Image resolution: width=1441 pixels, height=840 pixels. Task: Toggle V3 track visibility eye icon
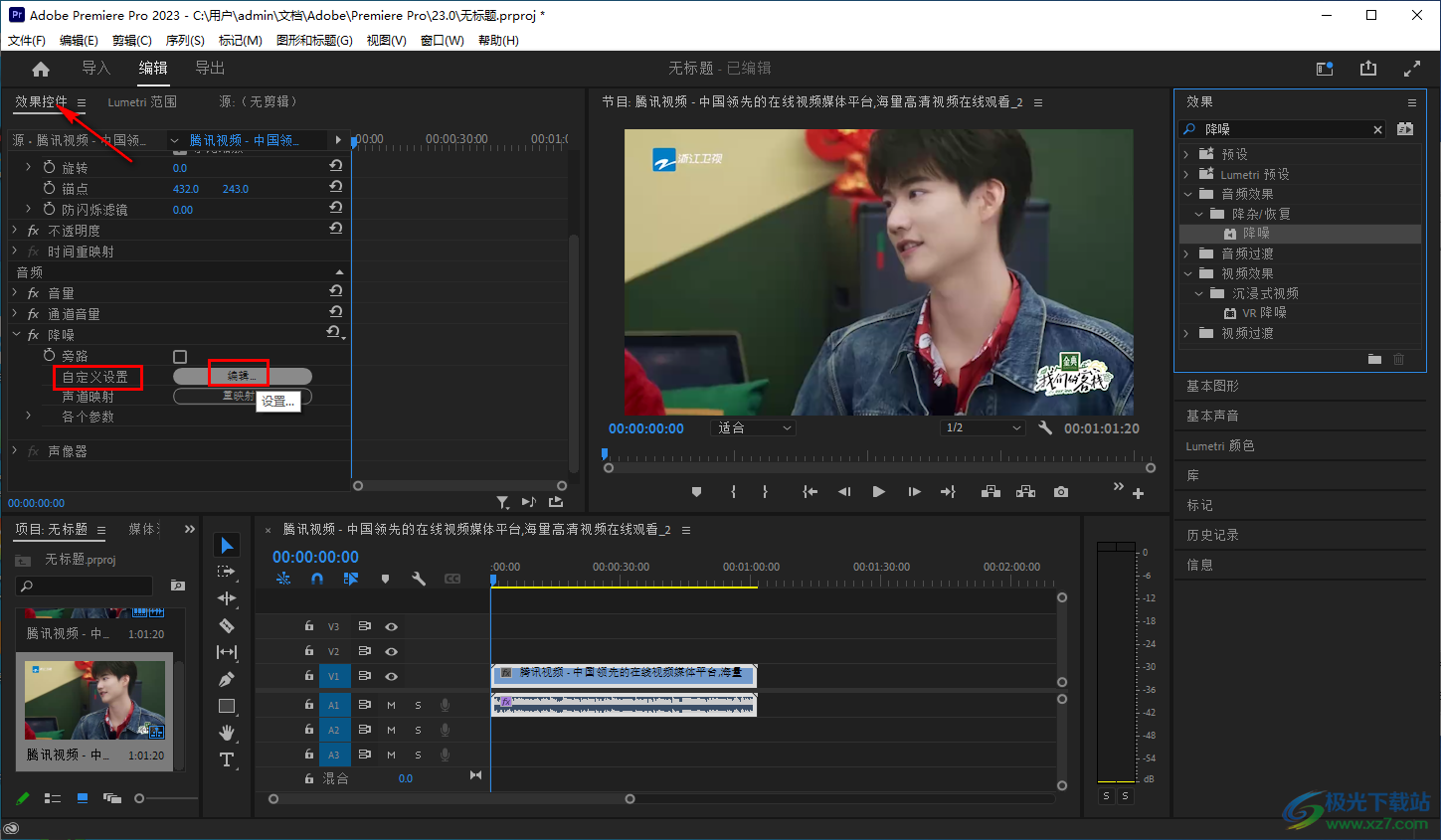click(x=392, y=626)
